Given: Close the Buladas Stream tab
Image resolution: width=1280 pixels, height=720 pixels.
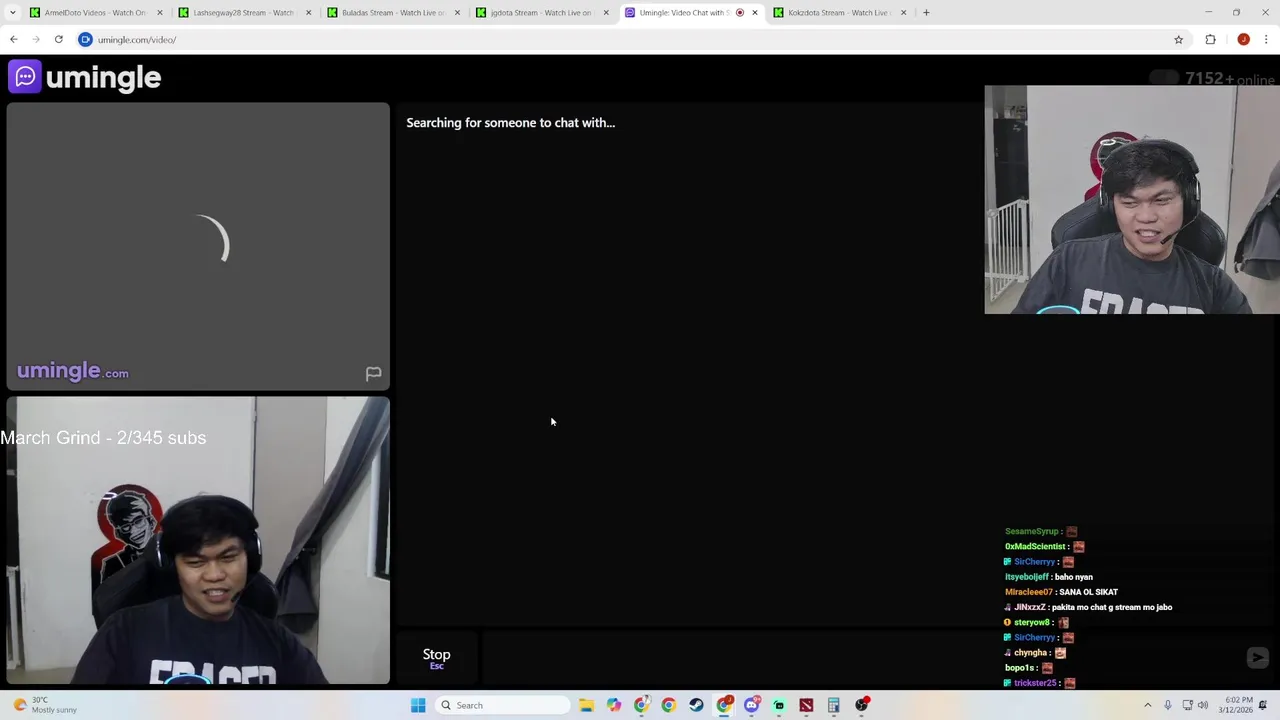Looking at the screenshot, I should 457,13.
